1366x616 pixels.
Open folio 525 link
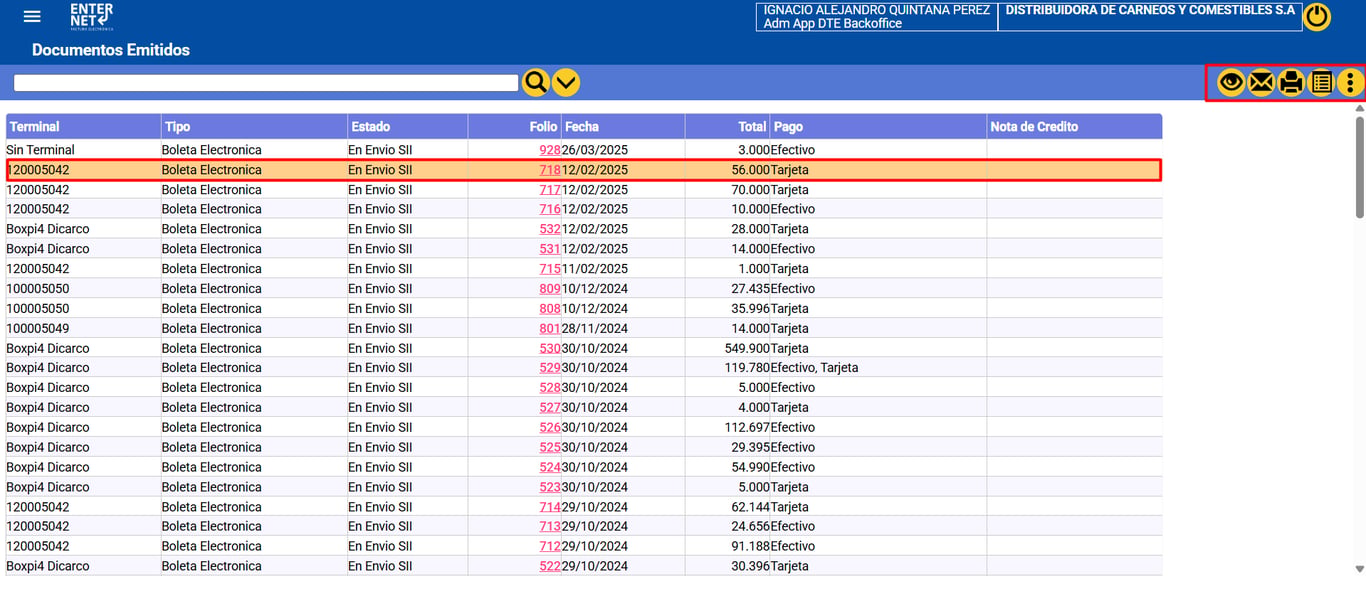(550, 447)
